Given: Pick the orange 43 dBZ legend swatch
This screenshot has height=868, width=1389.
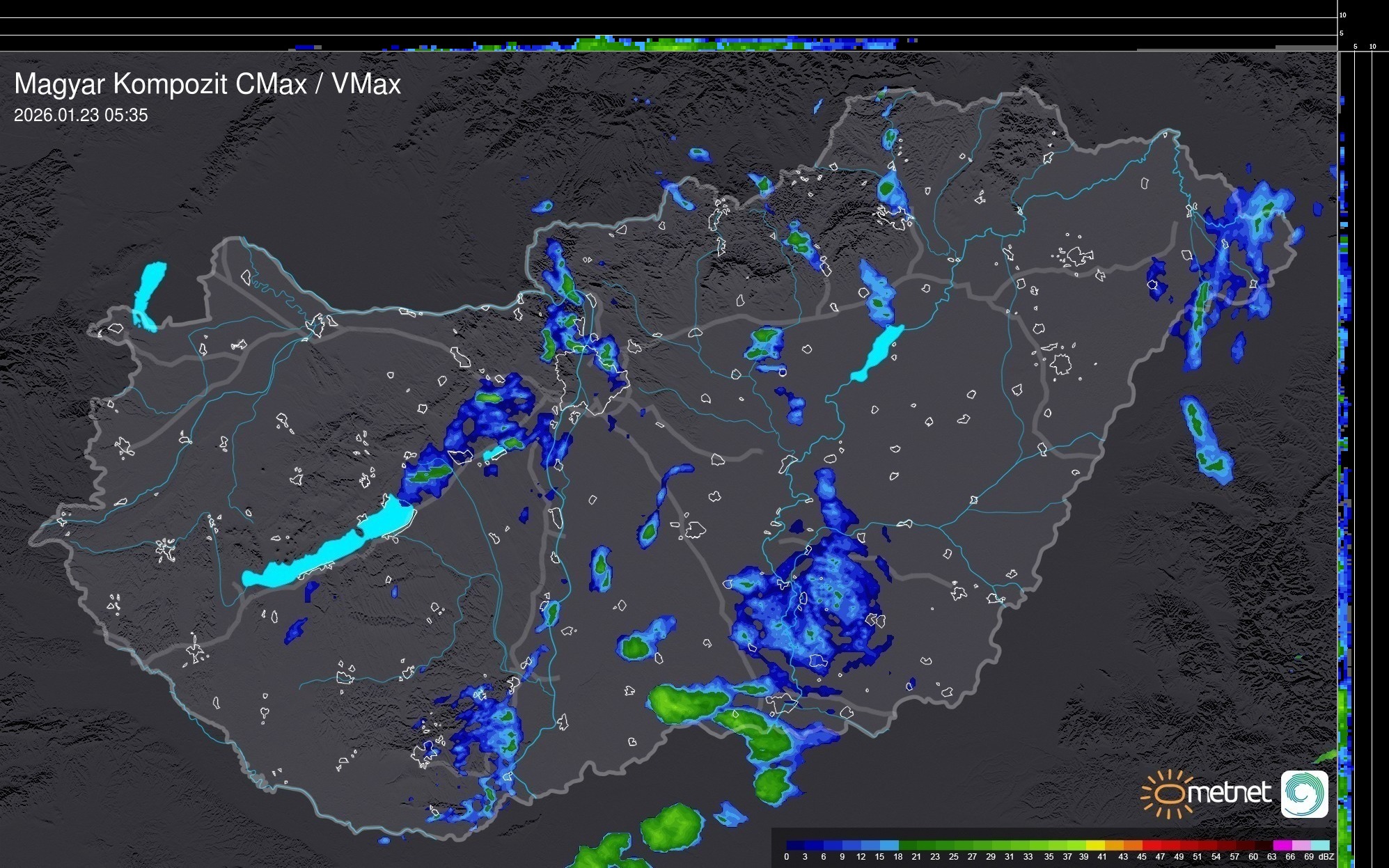Looking at the screenshot, I should (x=1132, y=845).
